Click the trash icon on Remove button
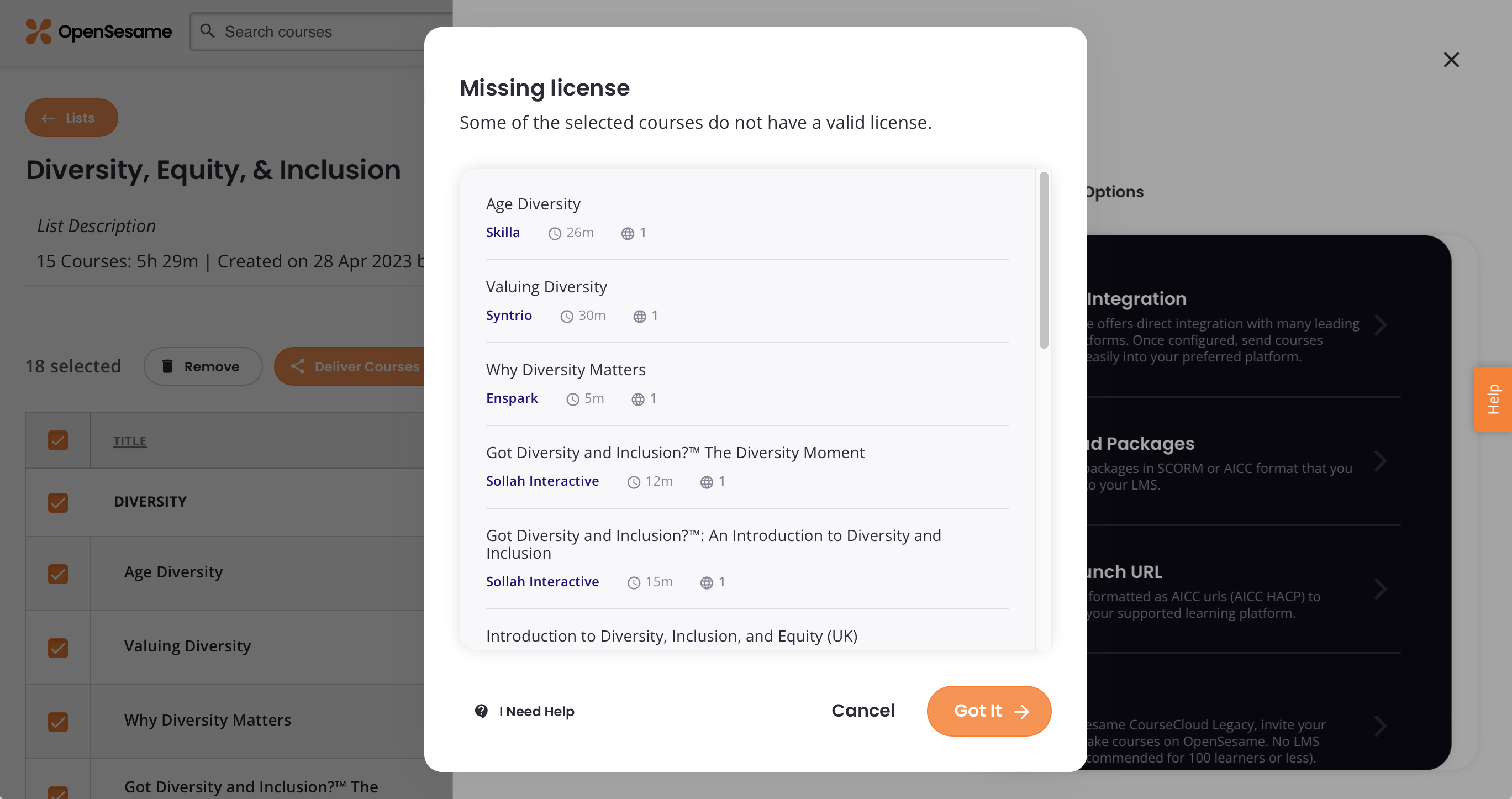 tap(167, 366)
